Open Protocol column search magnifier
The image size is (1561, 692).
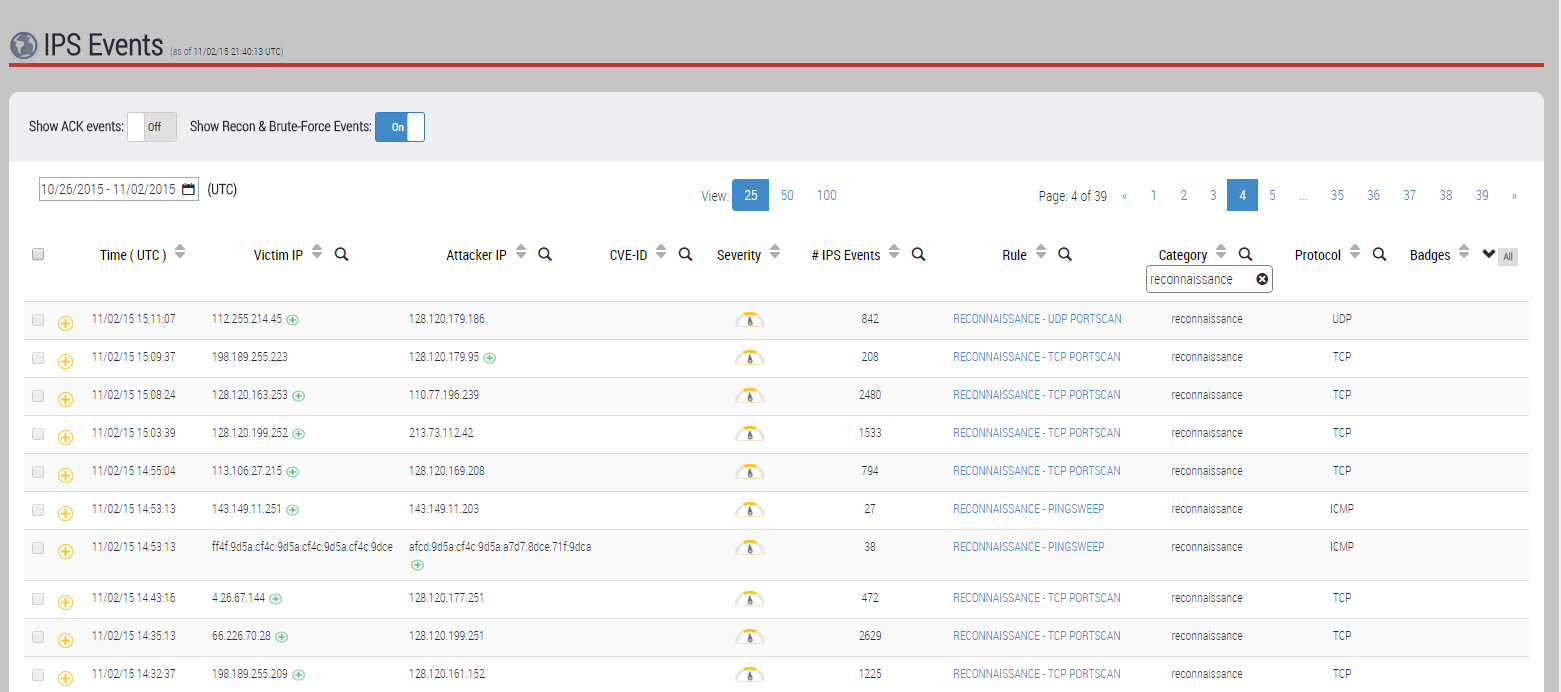[1379, 254]
